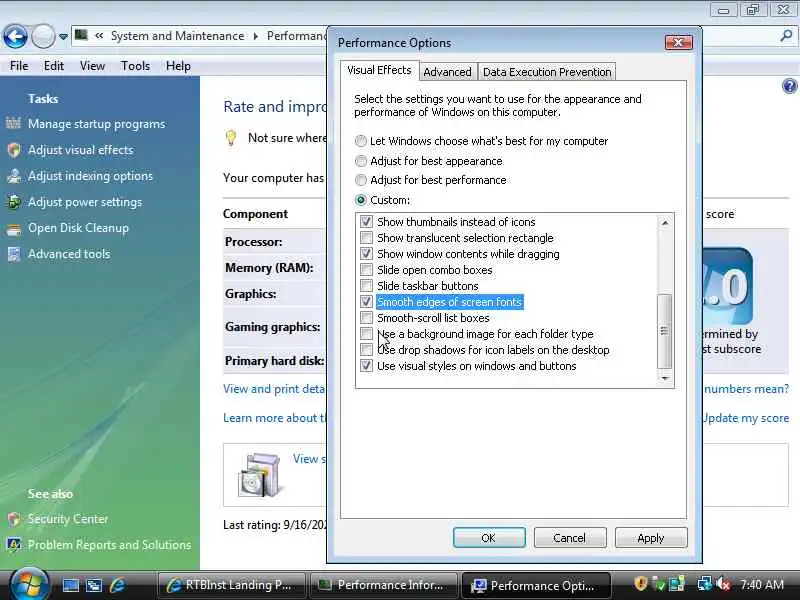Click Show Desktop quick launch icon
The image size is (800, 600).
pos(70,585)
